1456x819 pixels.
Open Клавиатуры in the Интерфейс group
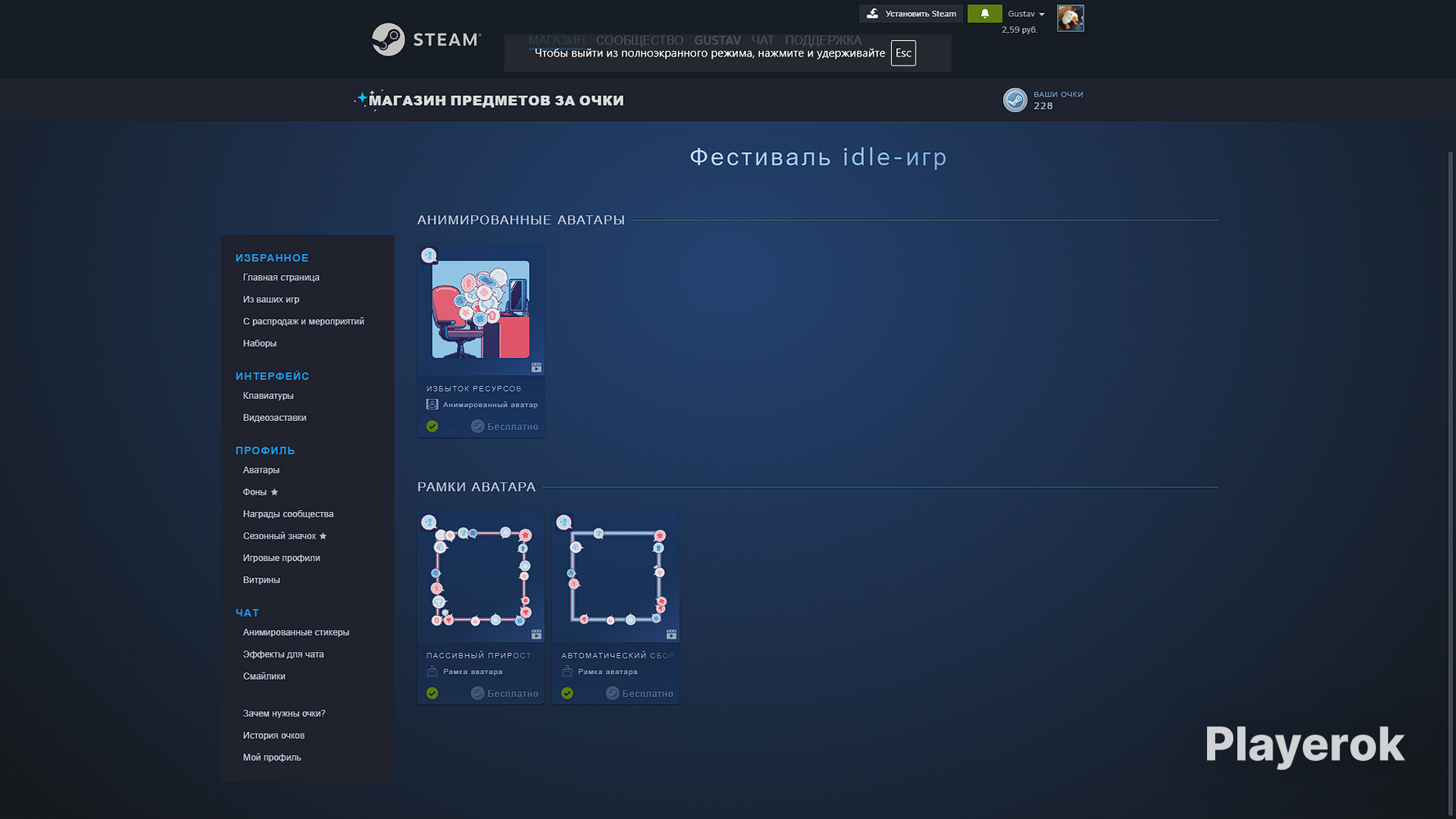click(x=268, y=396)
